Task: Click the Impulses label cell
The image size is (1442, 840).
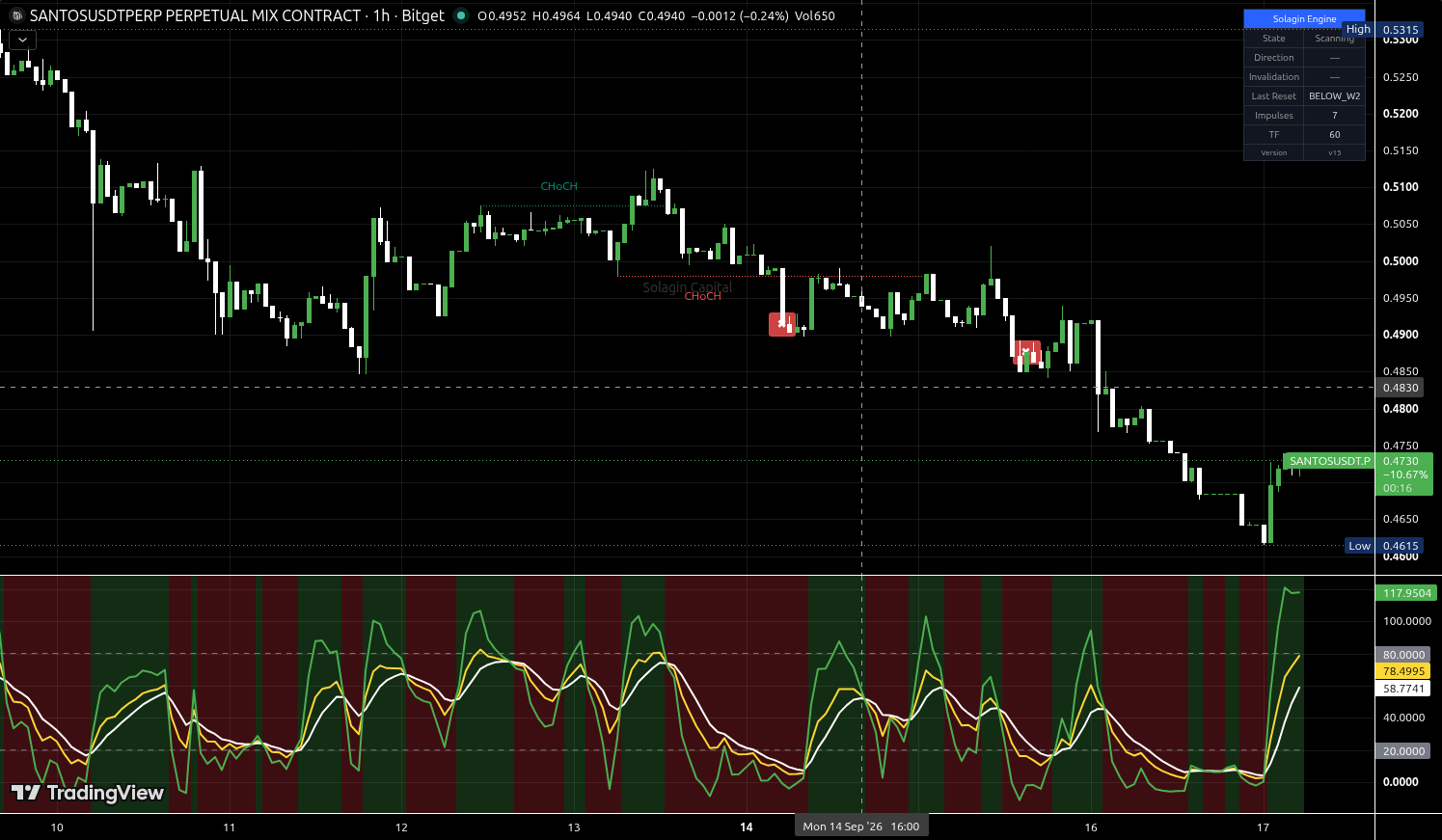Action: click(1273, 116)
